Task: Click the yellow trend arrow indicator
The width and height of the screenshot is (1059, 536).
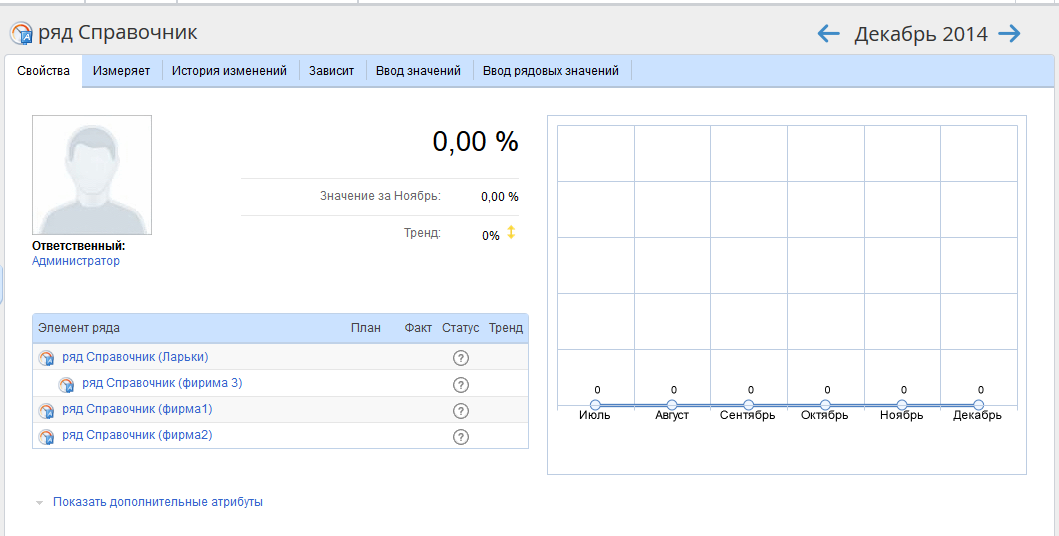Action: pyautogui.click(x=511, y=233)
